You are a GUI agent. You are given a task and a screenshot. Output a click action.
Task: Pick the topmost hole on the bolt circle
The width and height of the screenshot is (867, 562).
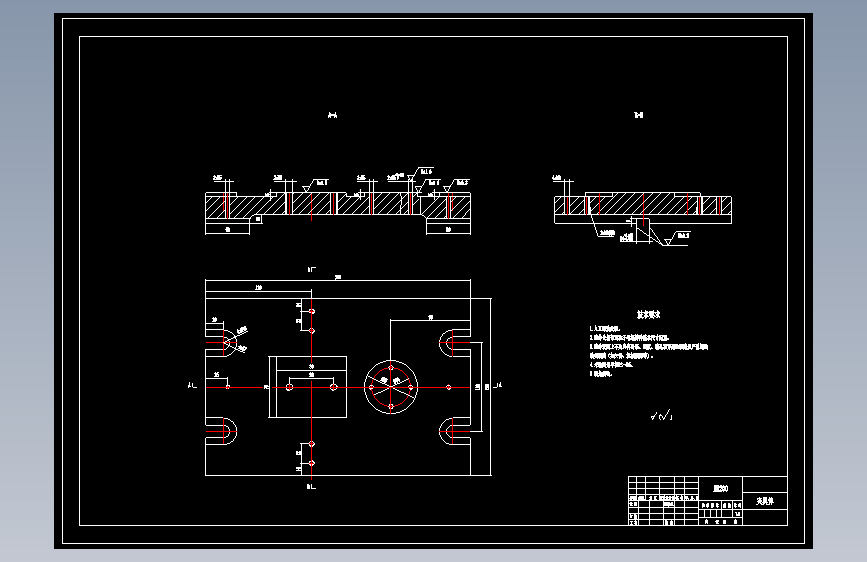391,368
